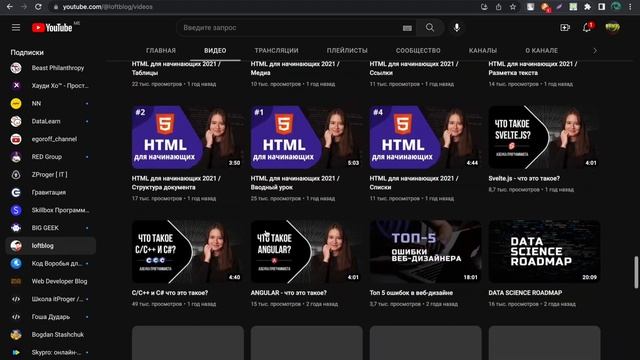Open the СООБЩЕСТВО tab

click(418, 51)
